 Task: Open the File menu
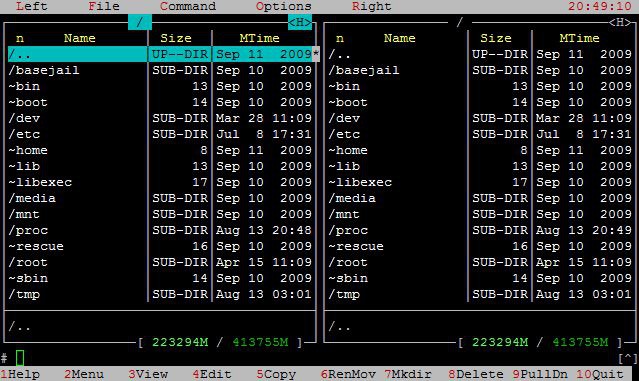click(x=104, y=7)
